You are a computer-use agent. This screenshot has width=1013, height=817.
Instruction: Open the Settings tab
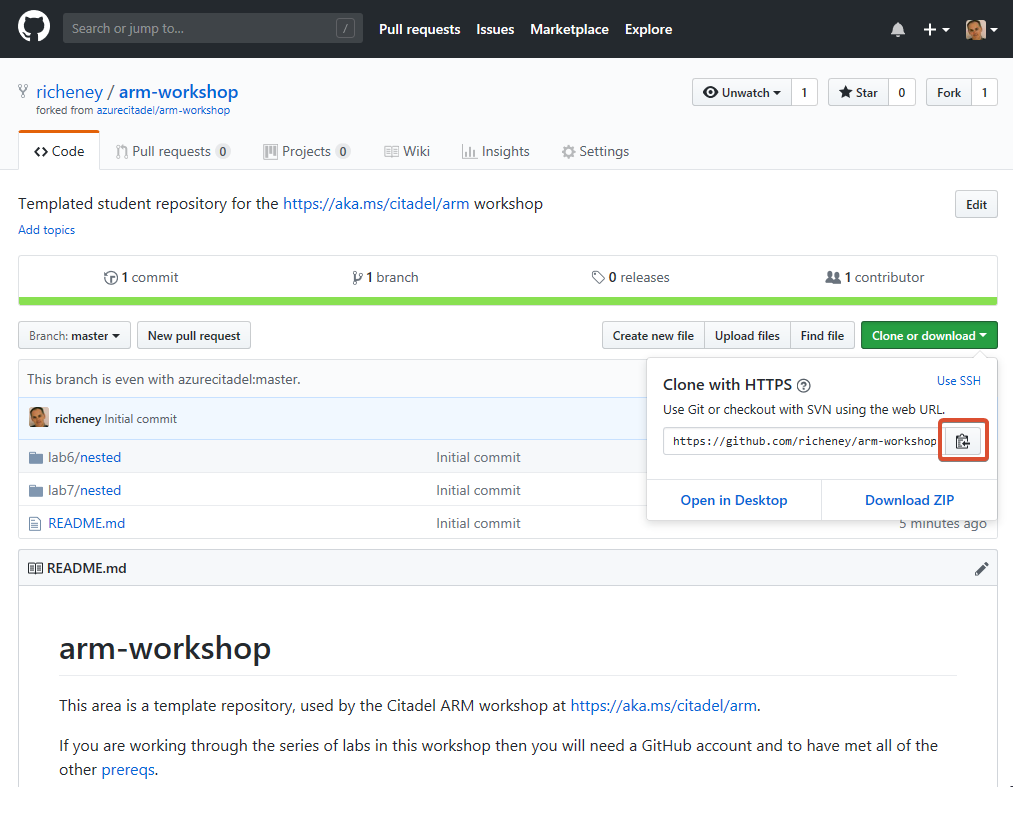tap(595, 151)
